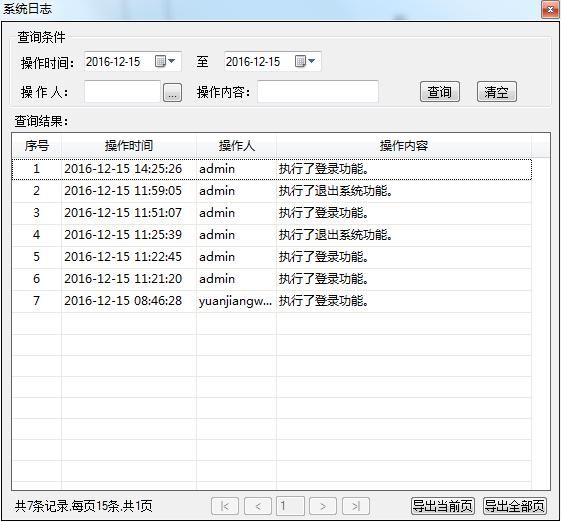The width and height of the screenshot is (561, 522).
Task: Click 执行了退出系统功能。 in row 4
Action: point(336,235)
